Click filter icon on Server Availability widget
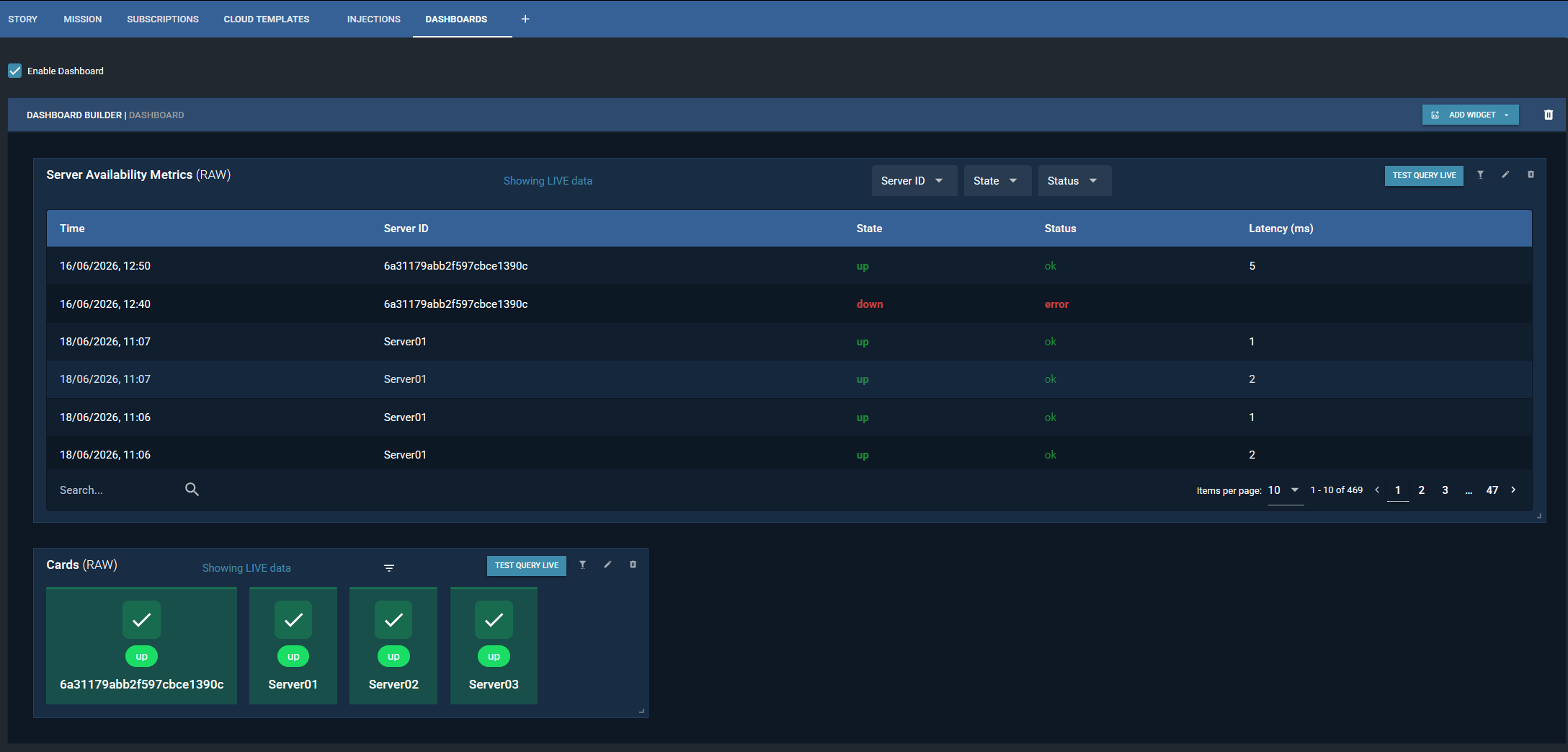The image size is (1568, 752). [x=1480, y=174]
